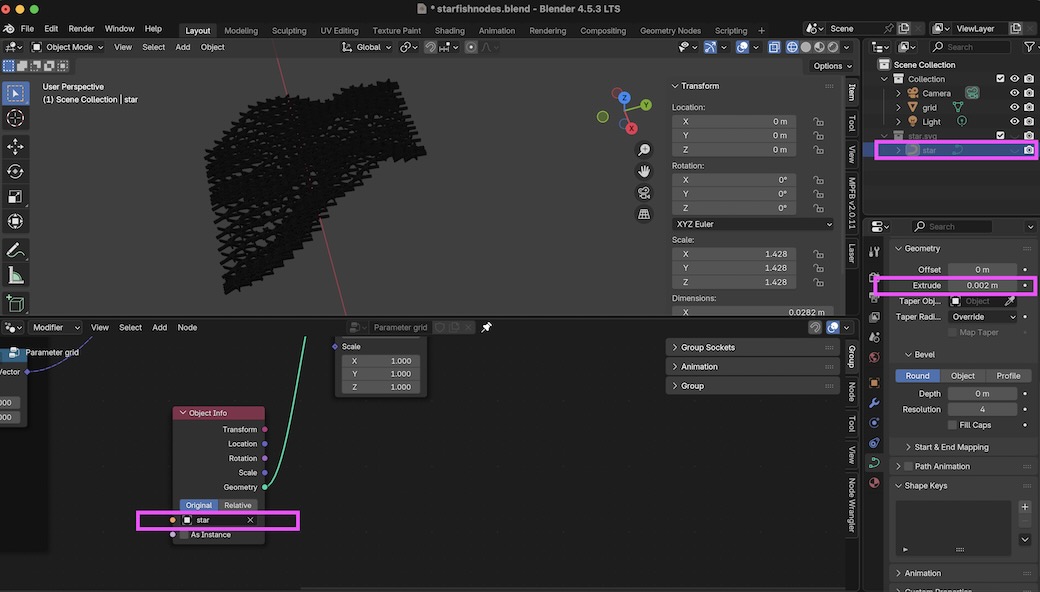1040x592 pixels.
Task: Activate the 3D Cursor tool
Action: [15, 119]
